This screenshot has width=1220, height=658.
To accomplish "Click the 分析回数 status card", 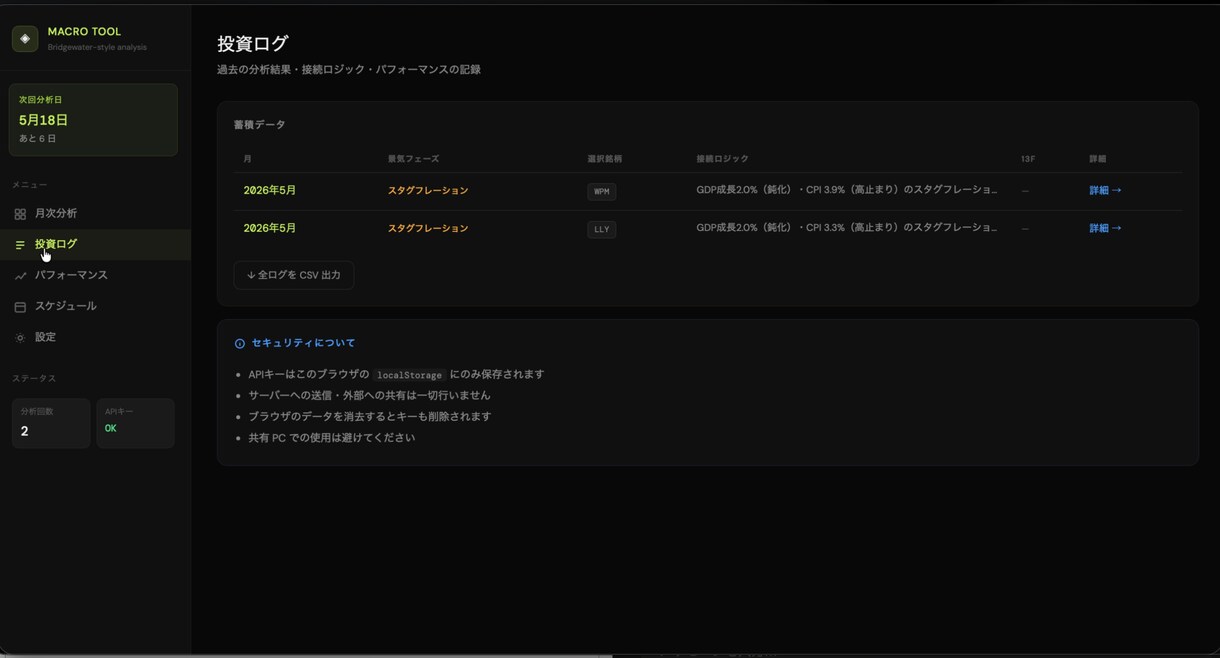I will (x=51, y=423).
